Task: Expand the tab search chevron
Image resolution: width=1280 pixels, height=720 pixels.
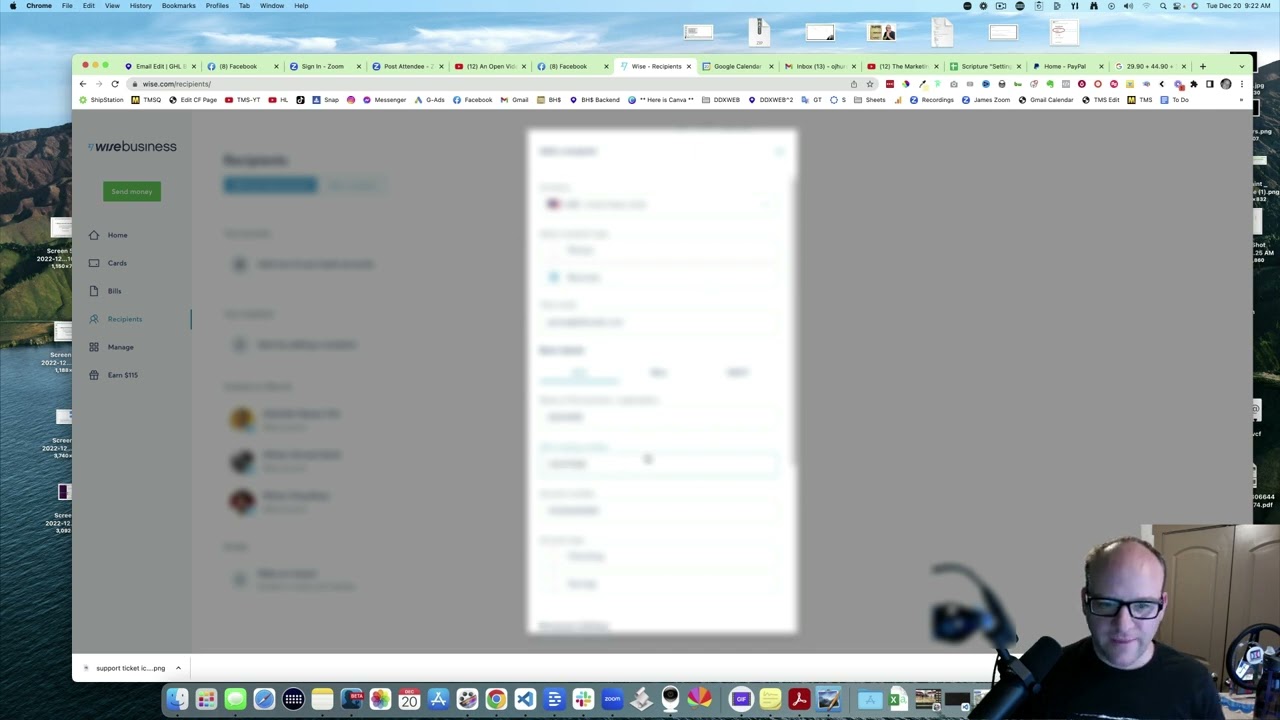Action: pos(1241,66)
